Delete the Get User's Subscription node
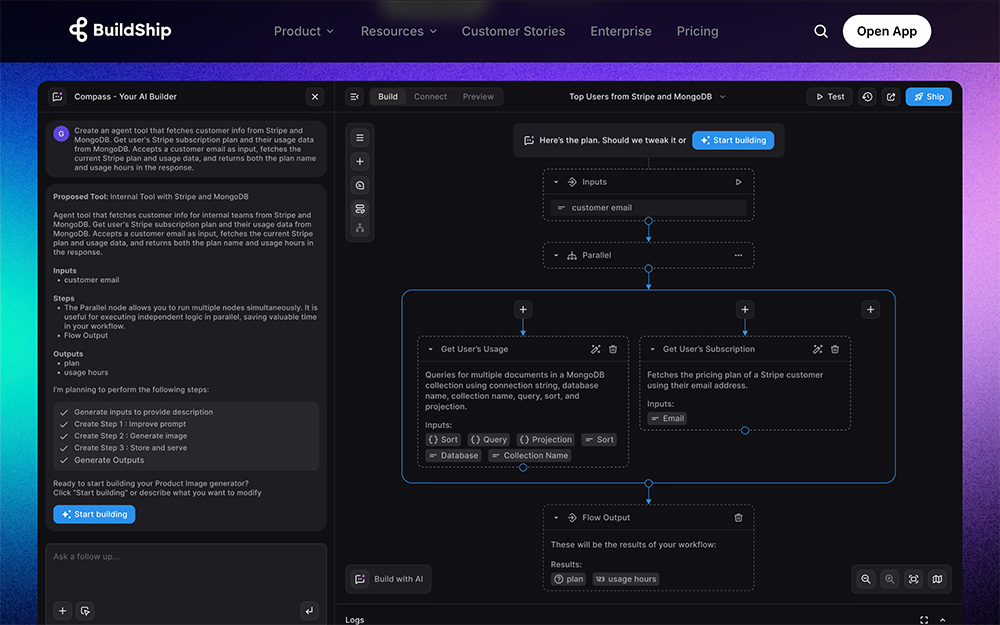The width and height of the screenshot is (1000, 625). 835,349
